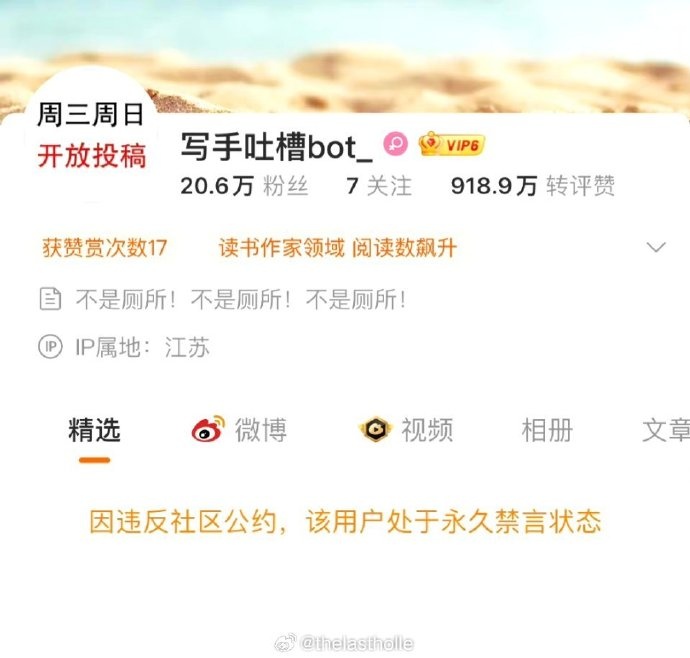Tap the username 写手吐槽bot_
This screenshot has height=658, width=690.
(x=276, y=147)
